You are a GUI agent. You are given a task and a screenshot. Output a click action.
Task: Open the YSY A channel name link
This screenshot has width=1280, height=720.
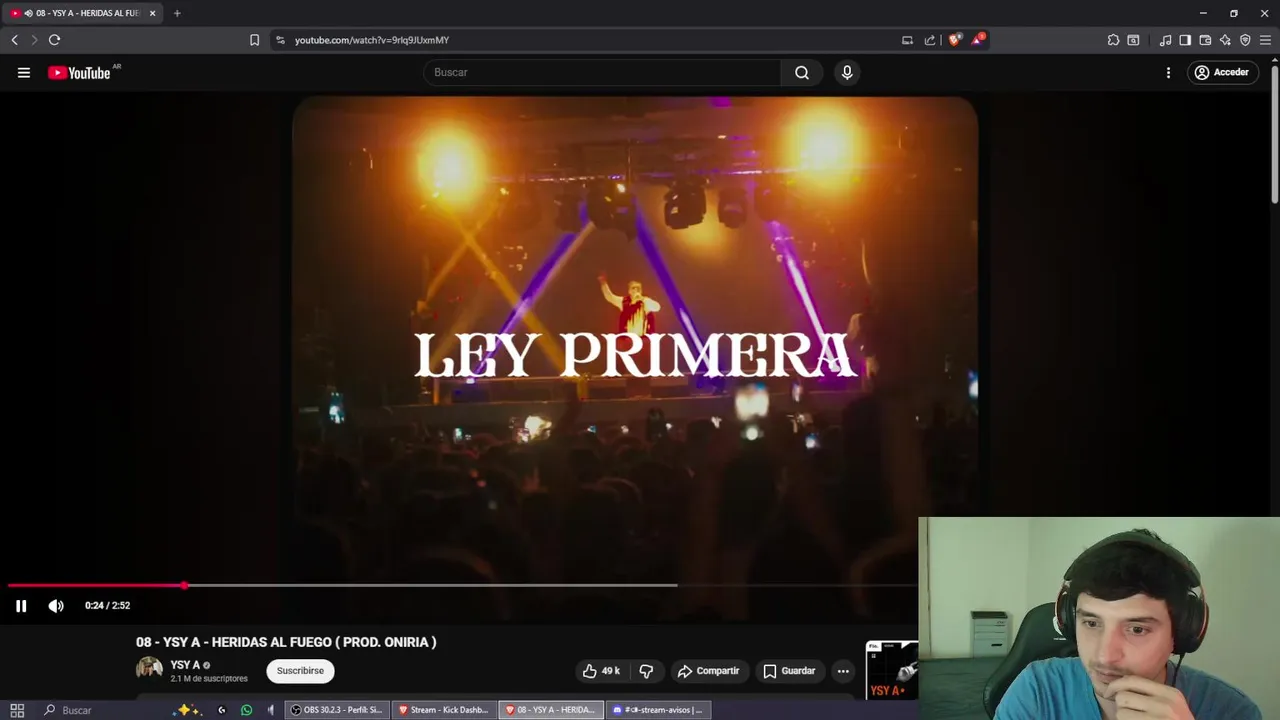[185, 665]
